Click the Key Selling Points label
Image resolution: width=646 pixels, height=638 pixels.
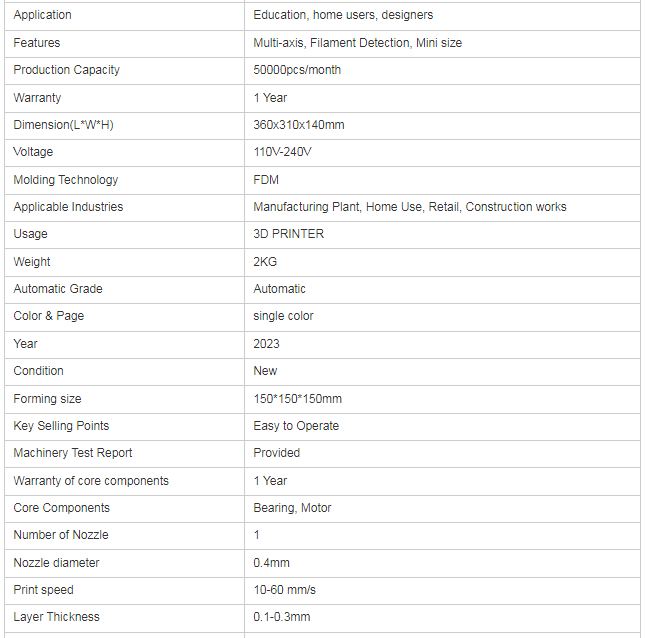61,426
